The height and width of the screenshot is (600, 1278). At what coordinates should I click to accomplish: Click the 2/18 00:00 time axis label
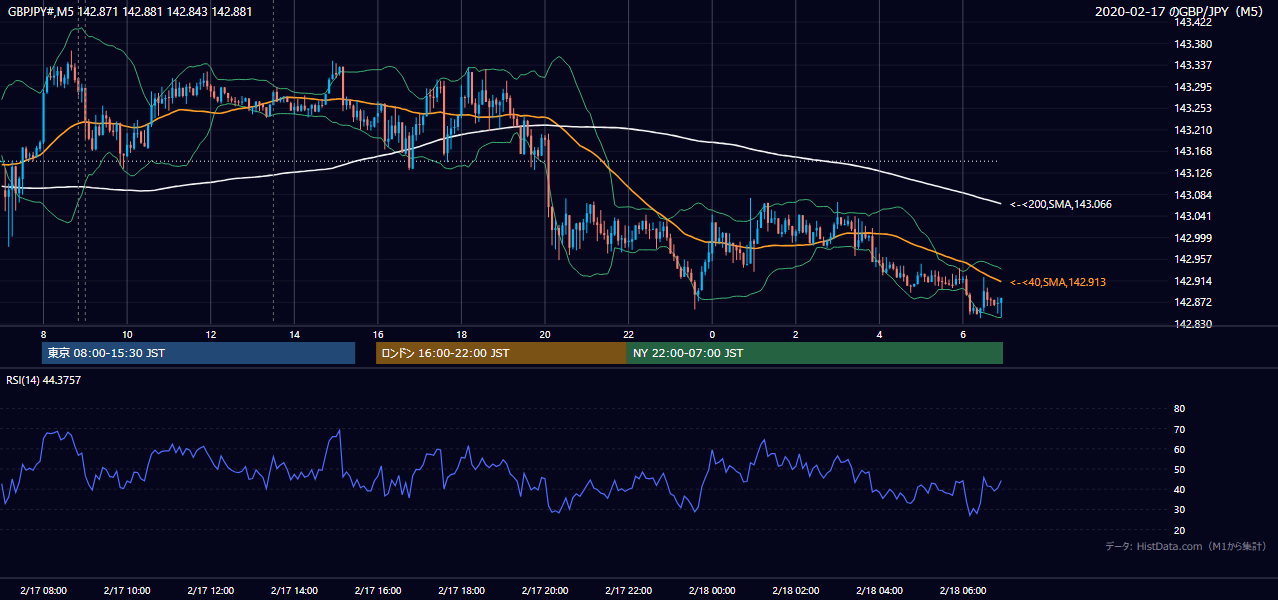tap(712, 591)
